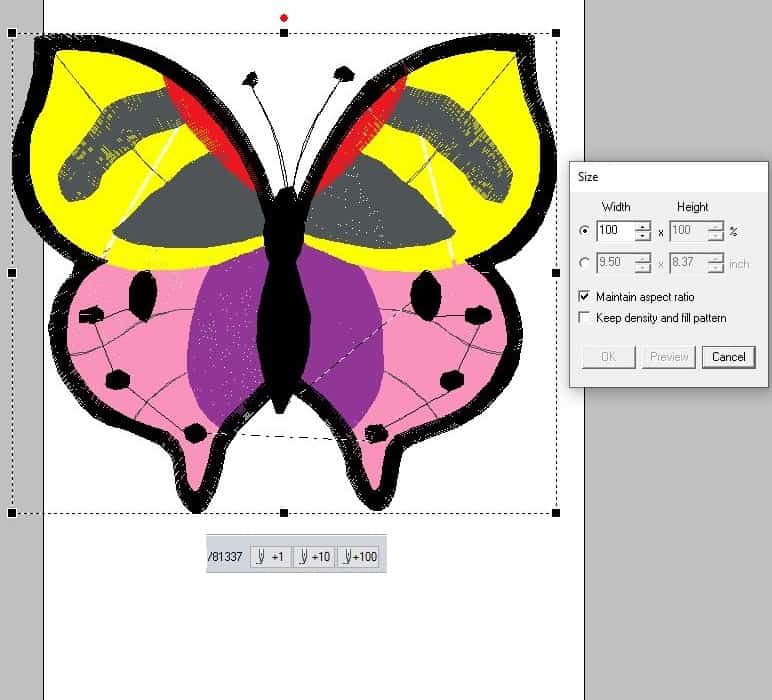Click the height inch field showing 8.37
The image size is (772, 700).
point(688,263)
